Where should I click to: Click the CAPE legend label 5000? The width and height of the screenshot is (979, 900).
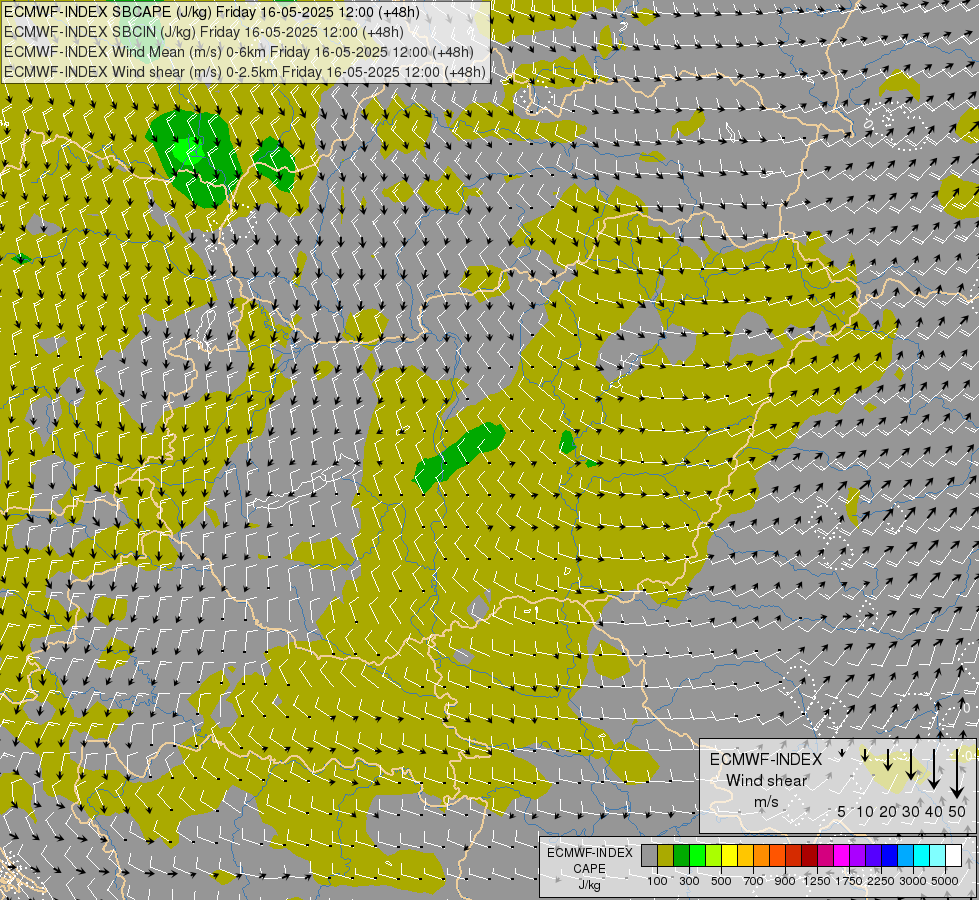point(945,881)
